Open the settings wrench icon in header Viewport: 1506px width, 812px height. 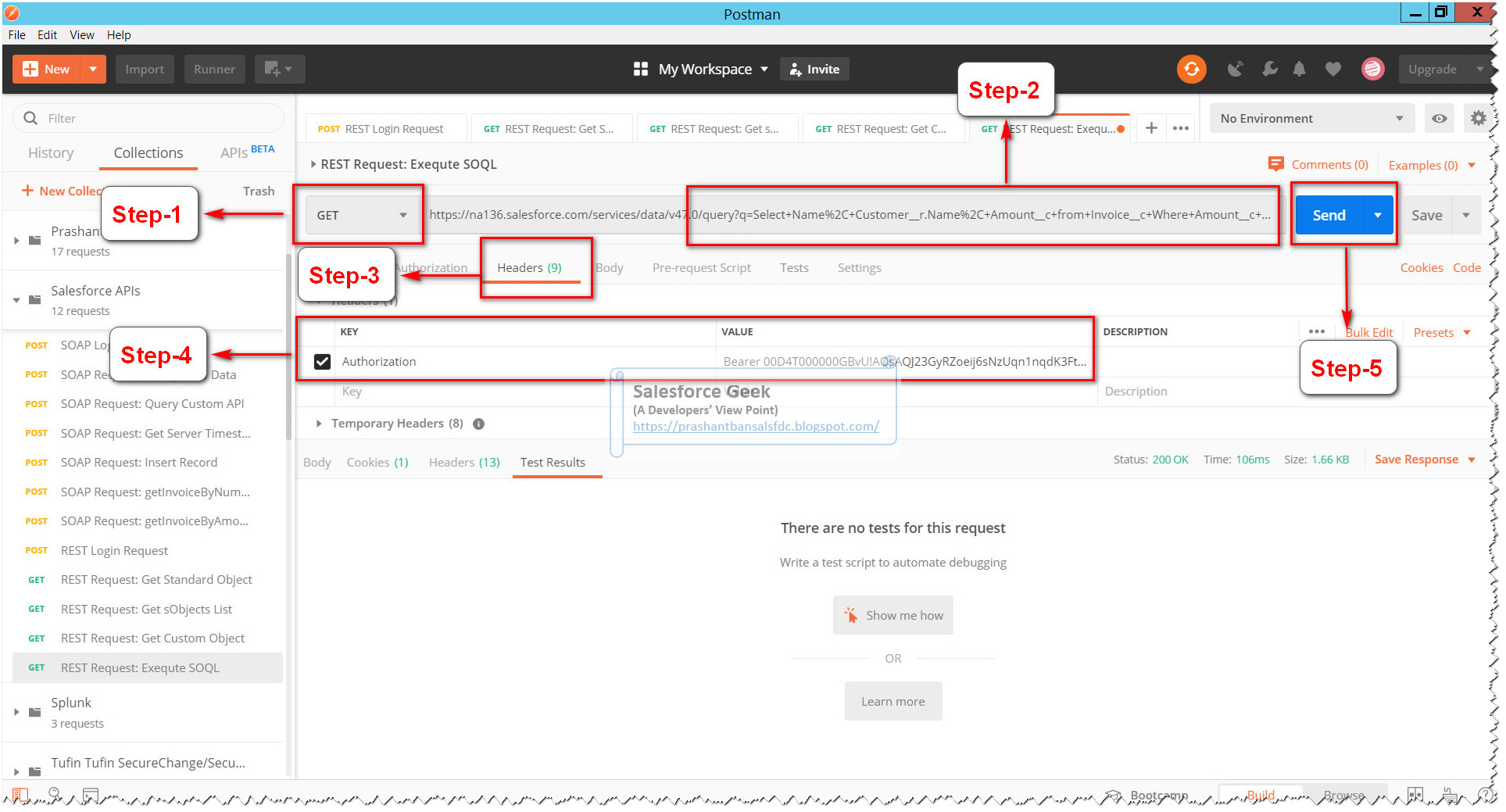click(x=1269, y=69)
